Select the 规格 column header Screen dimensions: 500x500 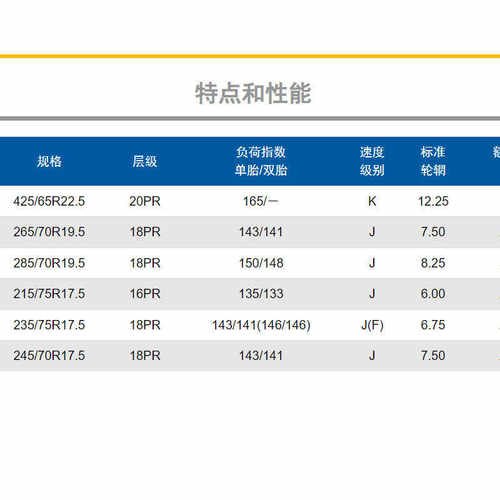click(49, 161)
